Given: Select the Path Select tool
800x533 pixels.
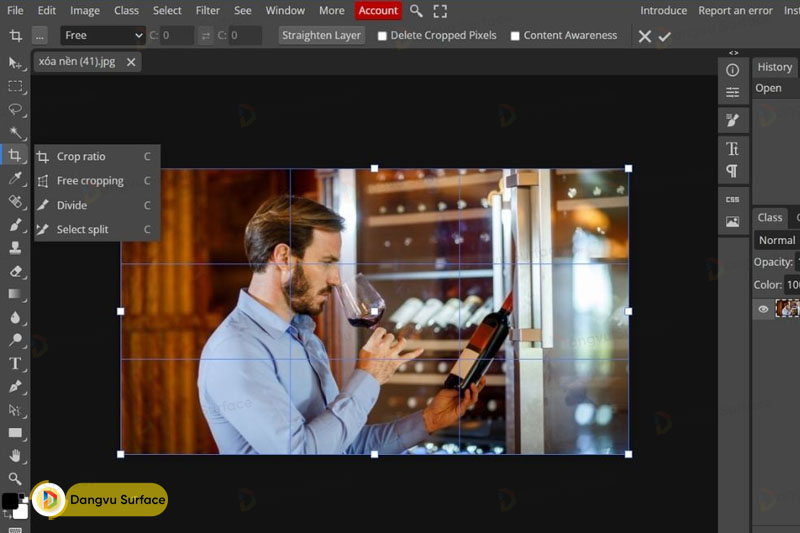Looking at the screenshot, I should pos(15,410).
